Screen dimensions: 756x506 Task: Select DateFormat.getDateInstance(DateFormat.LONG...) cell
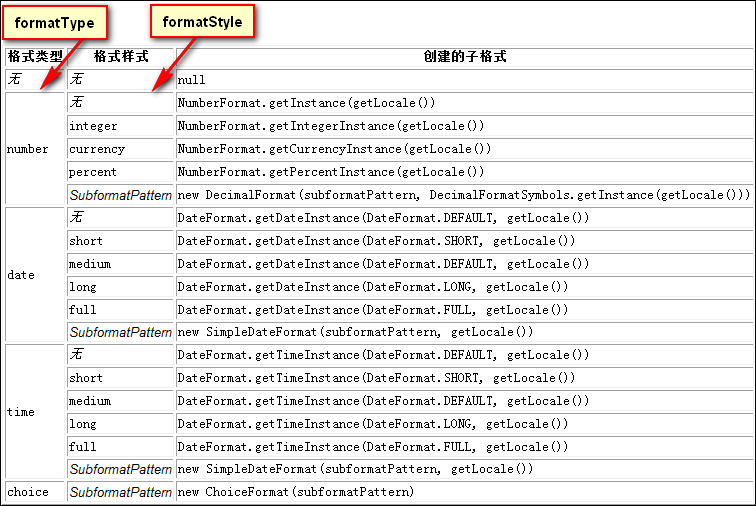465,287
